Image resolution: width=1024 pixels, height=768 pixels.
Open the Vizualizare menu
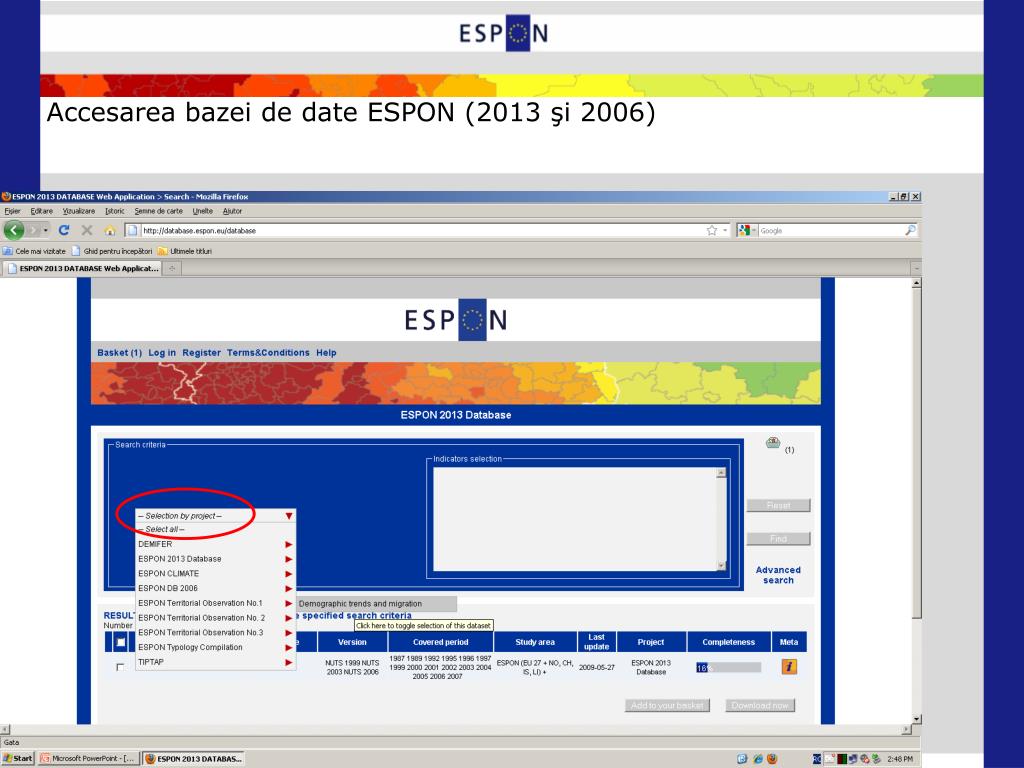coord(78,211)
